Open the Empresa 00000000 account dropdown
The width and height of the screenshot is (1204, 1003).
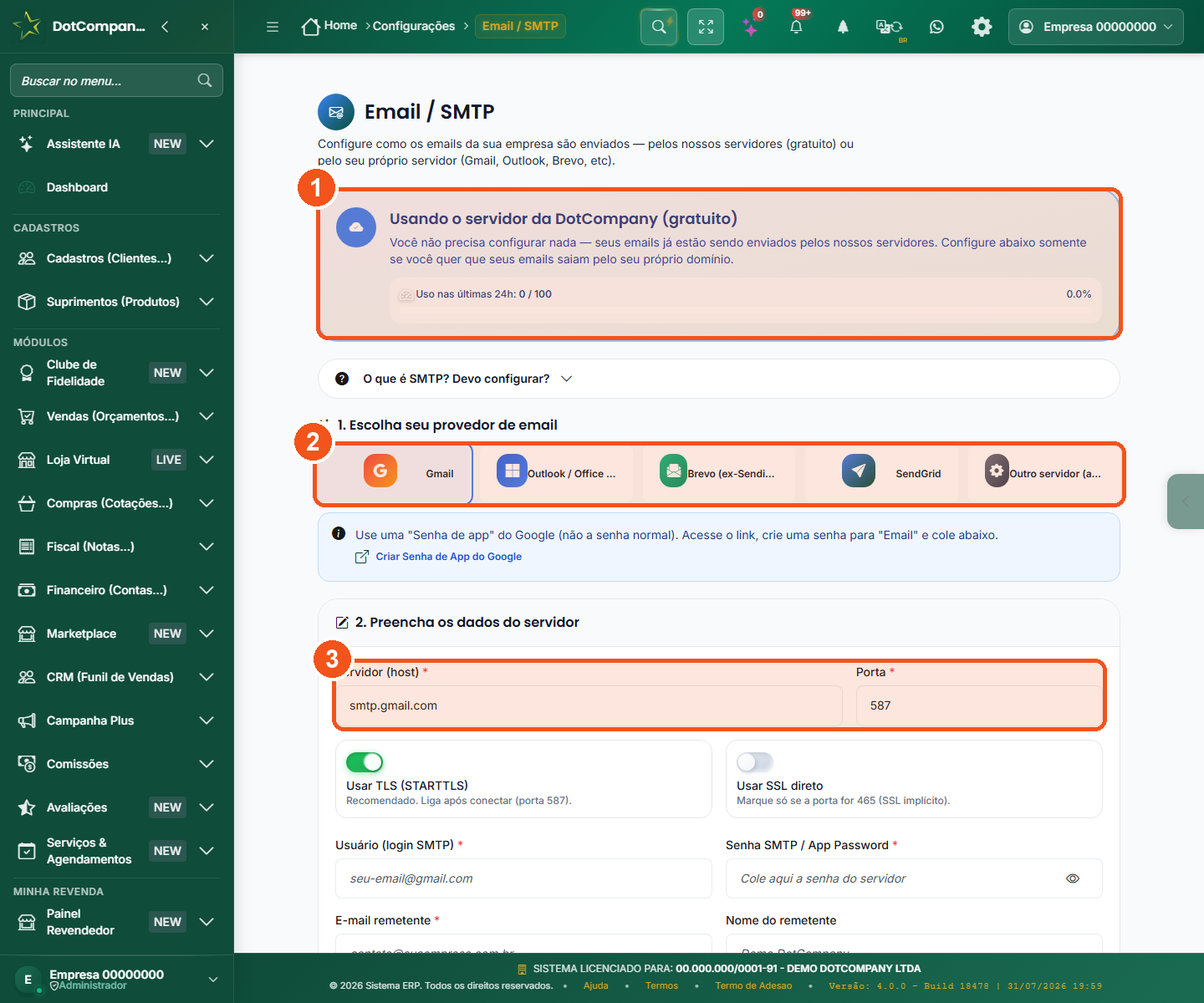1096,27
